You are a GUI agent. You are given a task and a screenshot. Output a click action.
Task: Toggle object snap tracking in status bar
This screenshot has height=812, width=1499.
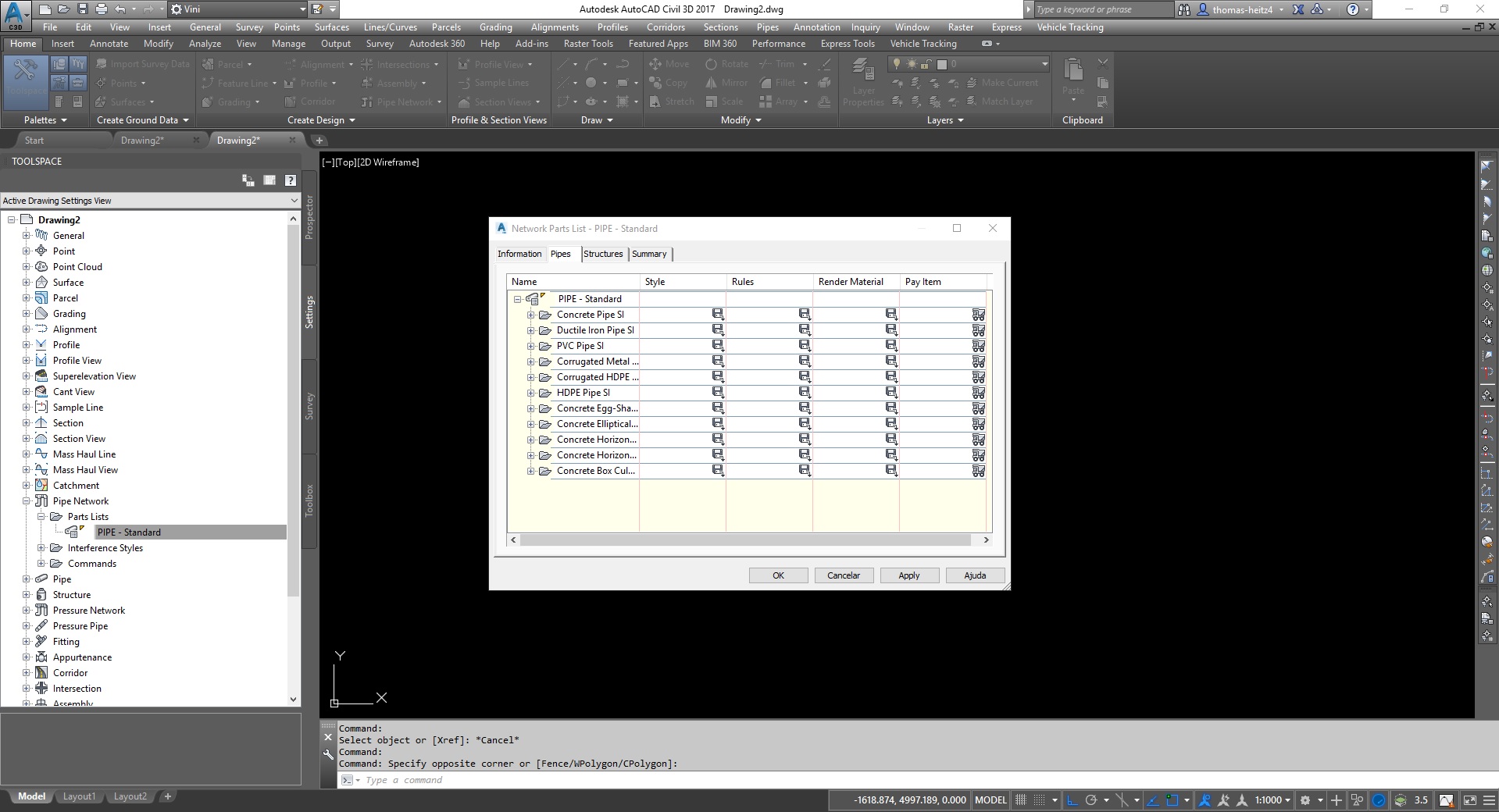(x=1152, y=800)
